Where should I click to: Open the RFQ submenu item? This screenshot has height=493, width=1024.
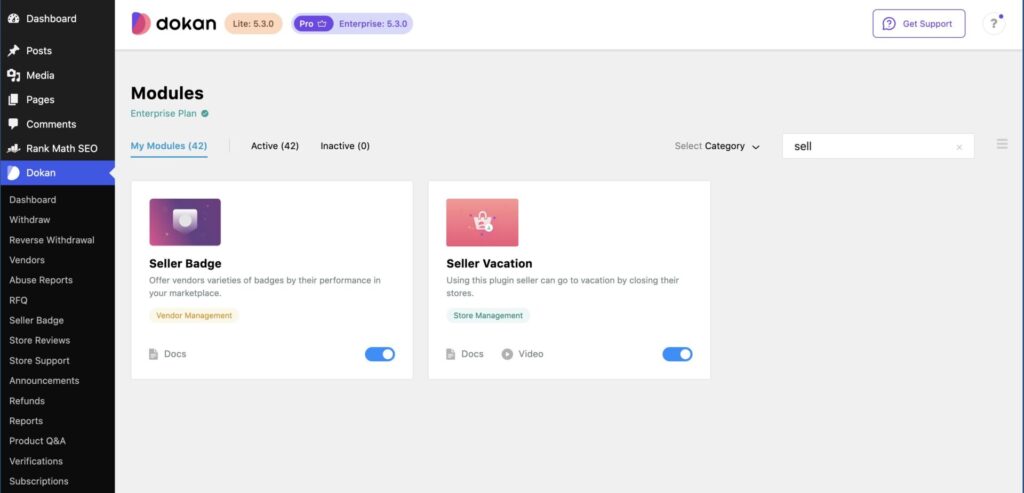[18, 300]
